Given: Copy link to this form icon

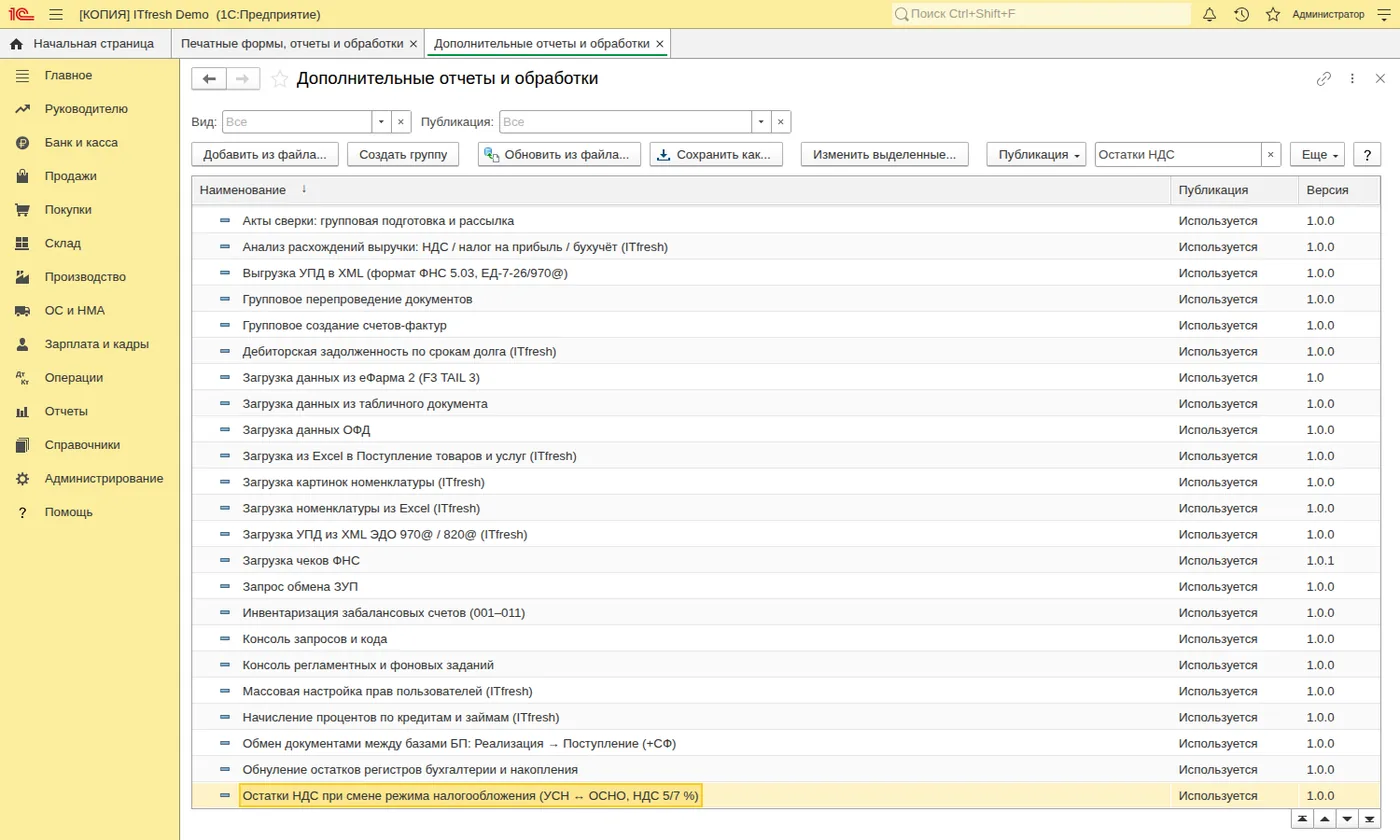Looking at the screenshot, I should 1324,78.
